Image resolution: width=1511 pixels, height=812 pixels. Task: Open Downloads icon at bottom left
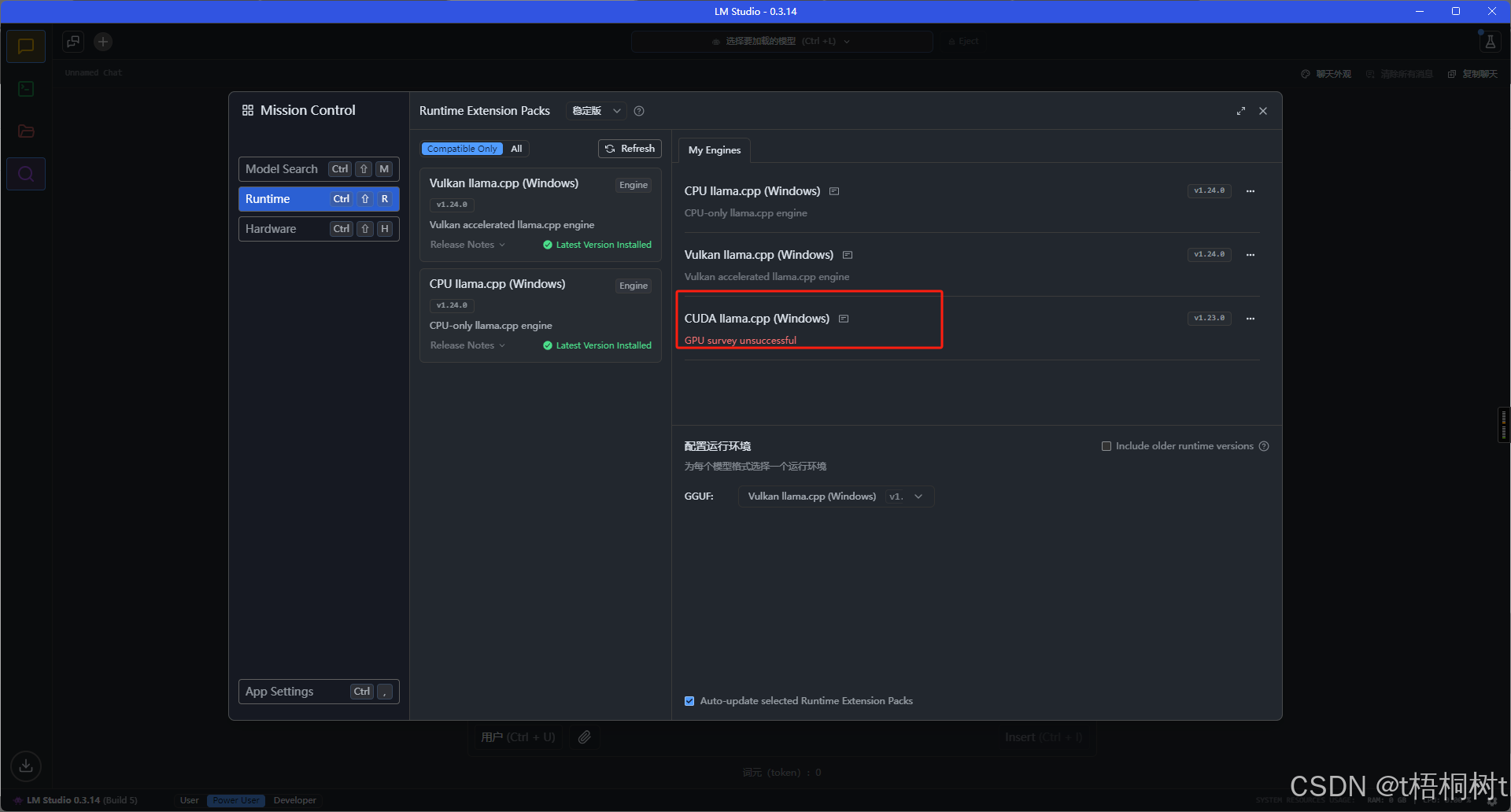point(26,766)
